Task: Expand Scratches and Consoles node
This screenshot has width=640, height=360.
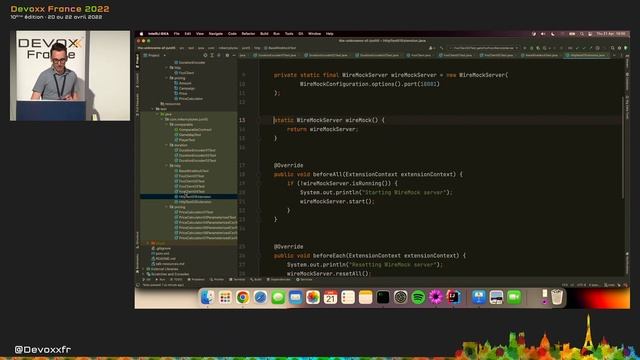Action: pos(144,274)
